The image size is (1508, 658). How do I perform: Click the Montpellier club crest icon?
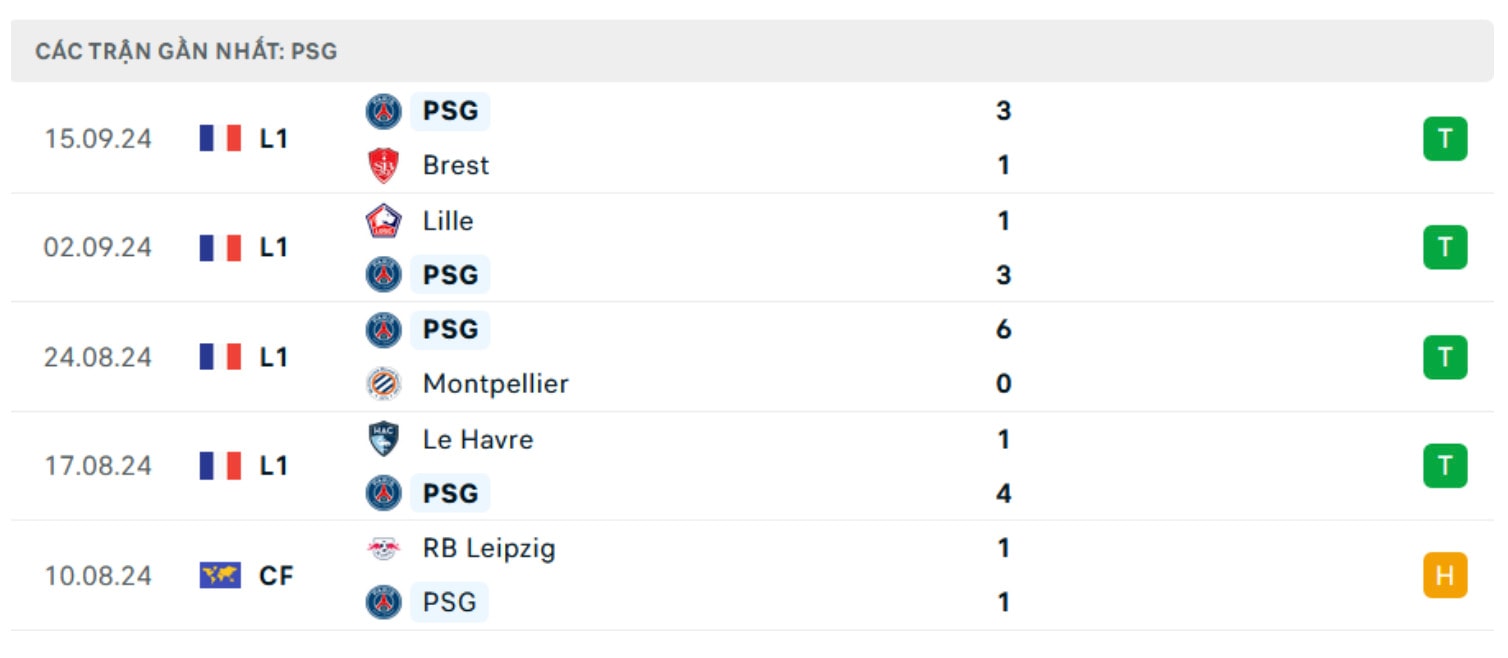pos(384,384)
